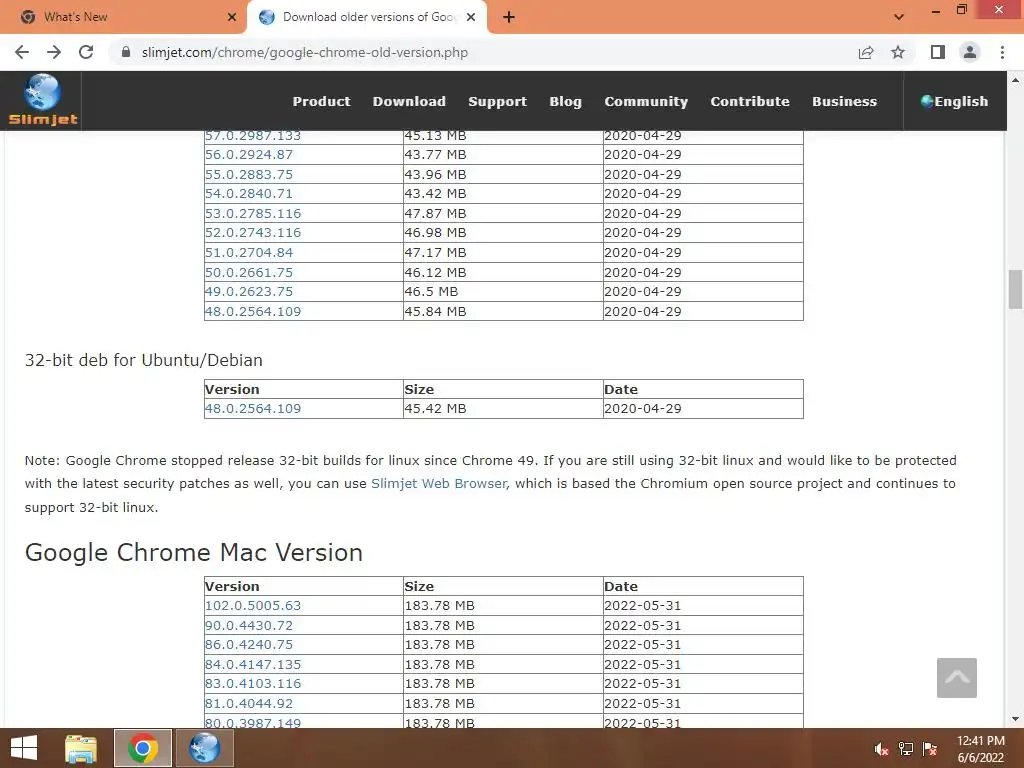
Task: Open a new browser tab
Action: point(509,18)
